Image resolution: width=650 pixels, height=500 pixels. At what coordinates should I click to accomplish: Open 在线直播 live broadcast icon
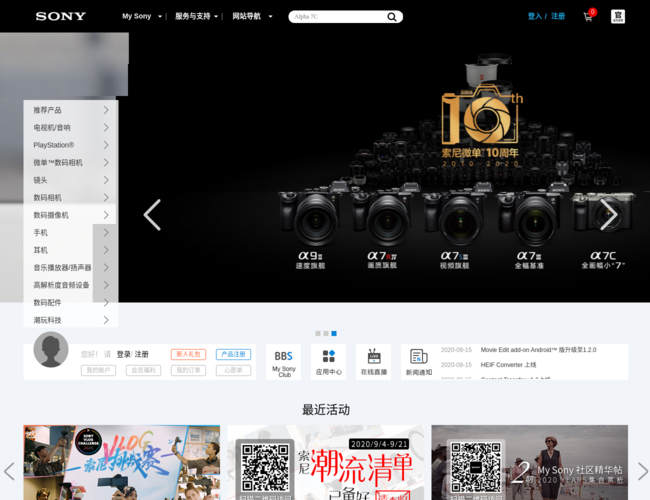(374, 362)
